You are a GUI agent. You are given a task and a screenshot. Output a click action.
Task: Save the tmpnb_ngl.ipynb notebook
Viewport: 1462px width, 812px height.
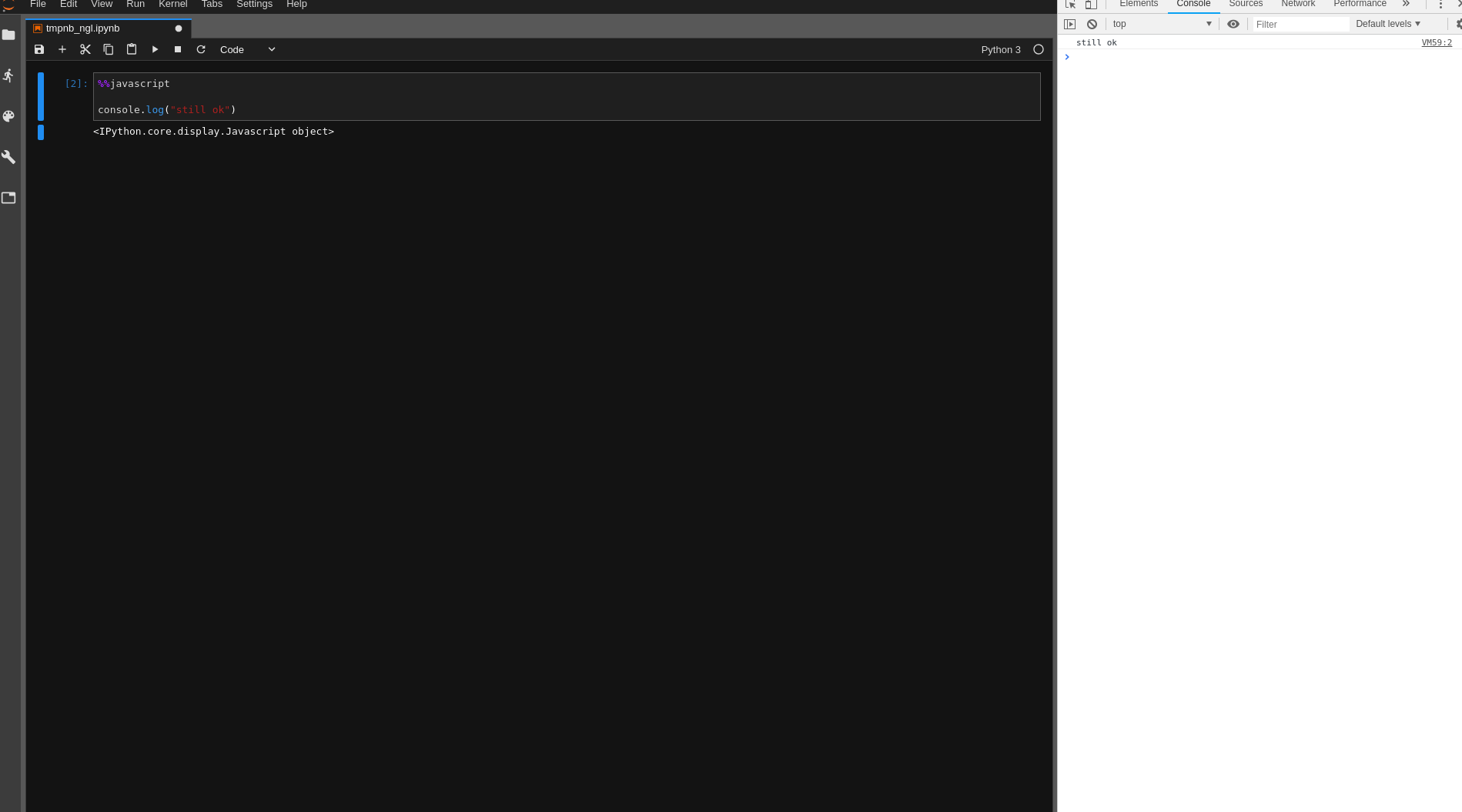point(38,49)
